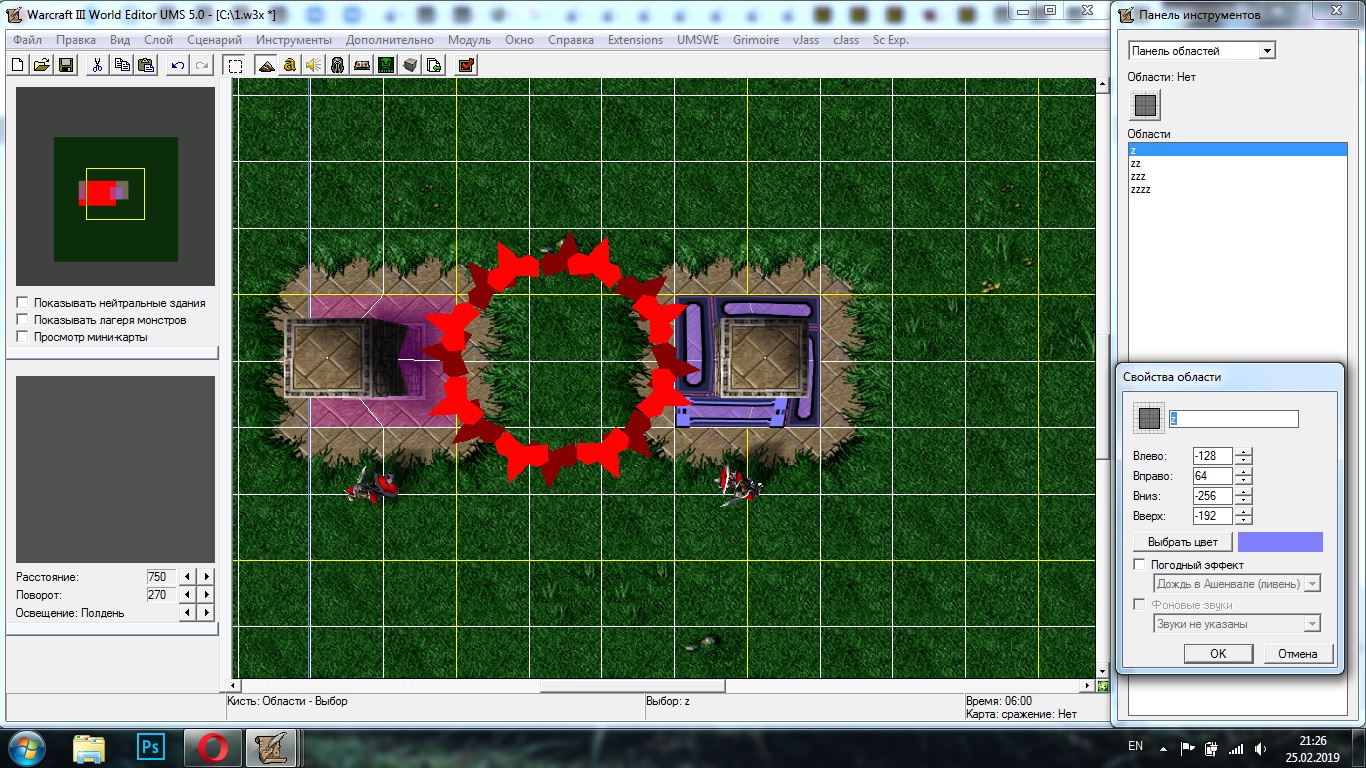Save the map with the floppy disk icon

[x=66, y=65]
